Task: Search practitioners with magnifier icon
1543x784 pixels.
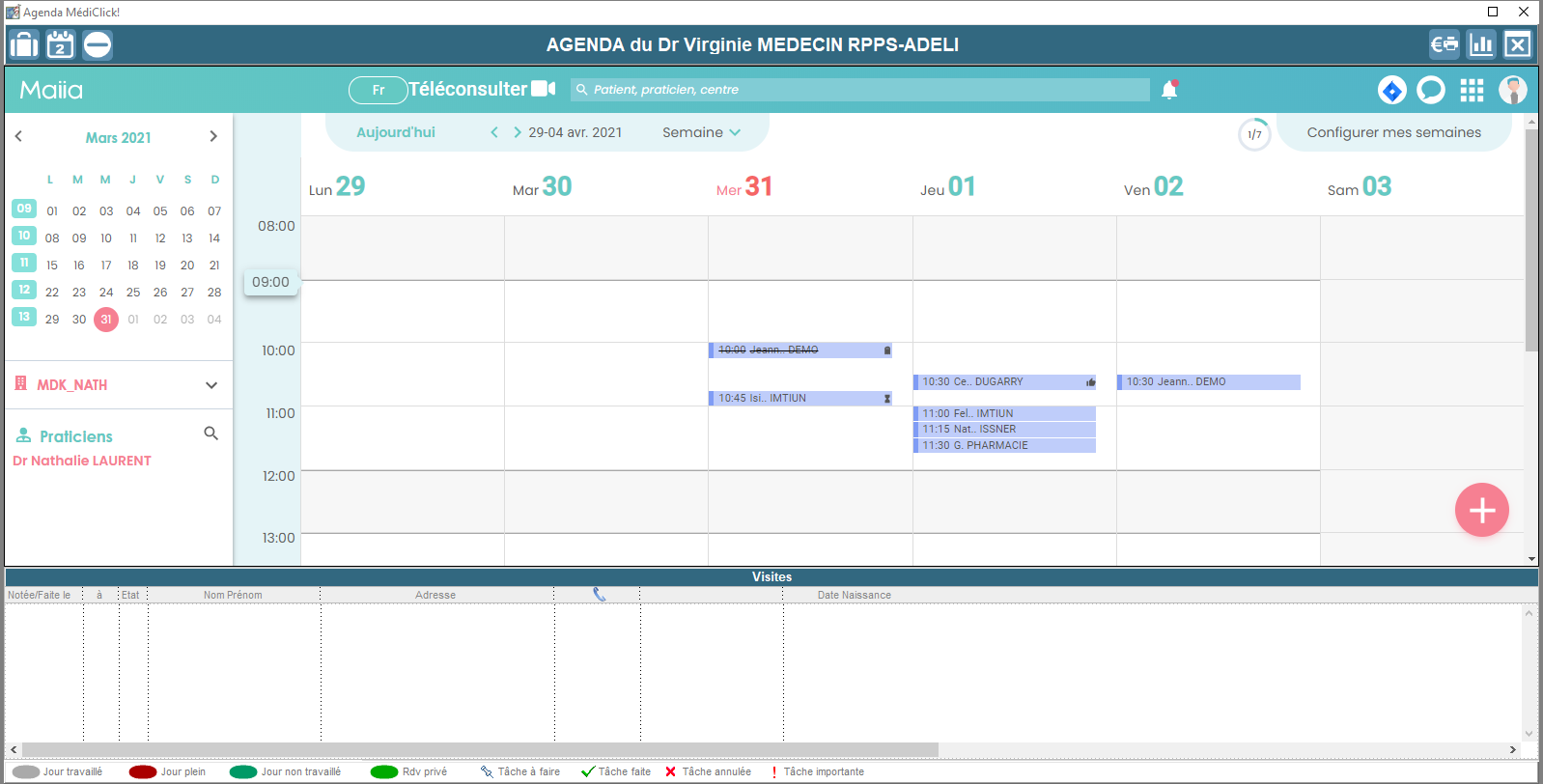Action: 210,434
